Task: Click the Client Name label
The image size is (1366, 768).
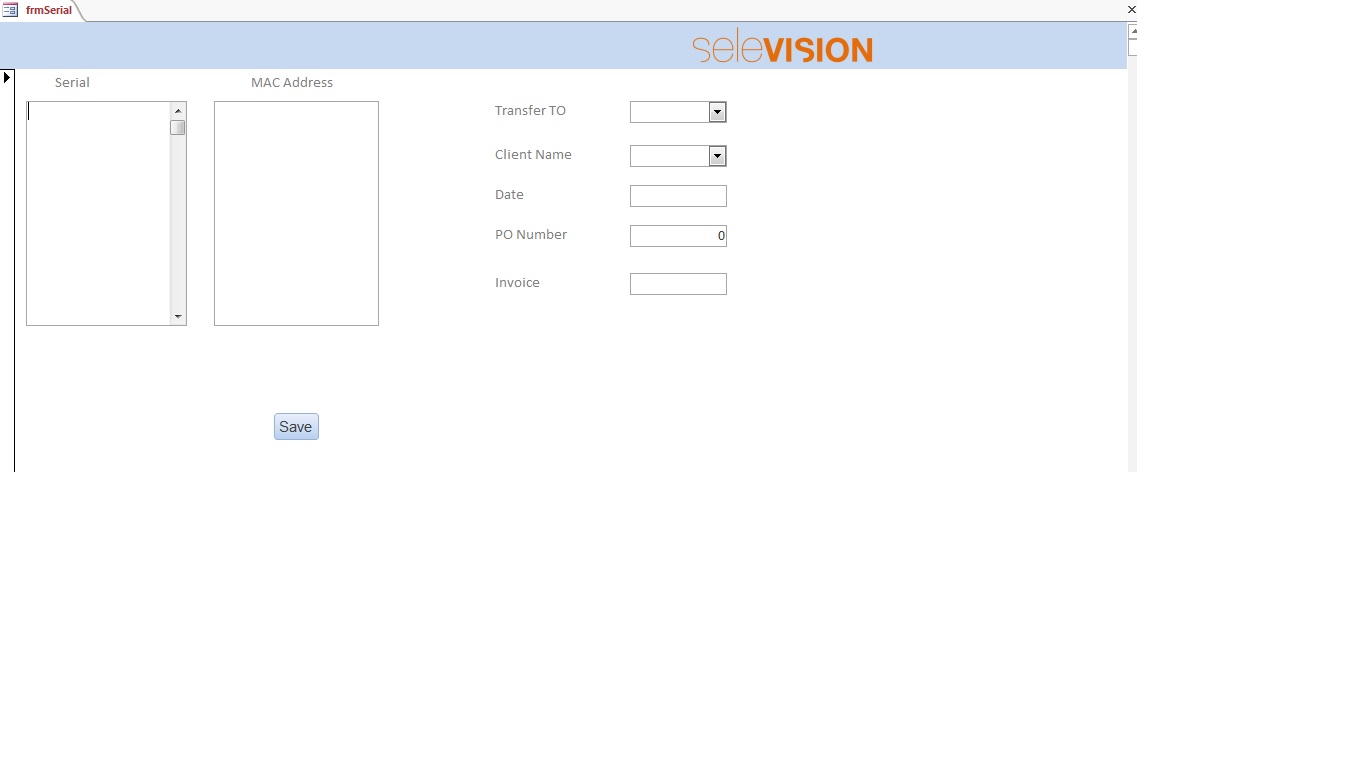Action: (x=533, y=155)
